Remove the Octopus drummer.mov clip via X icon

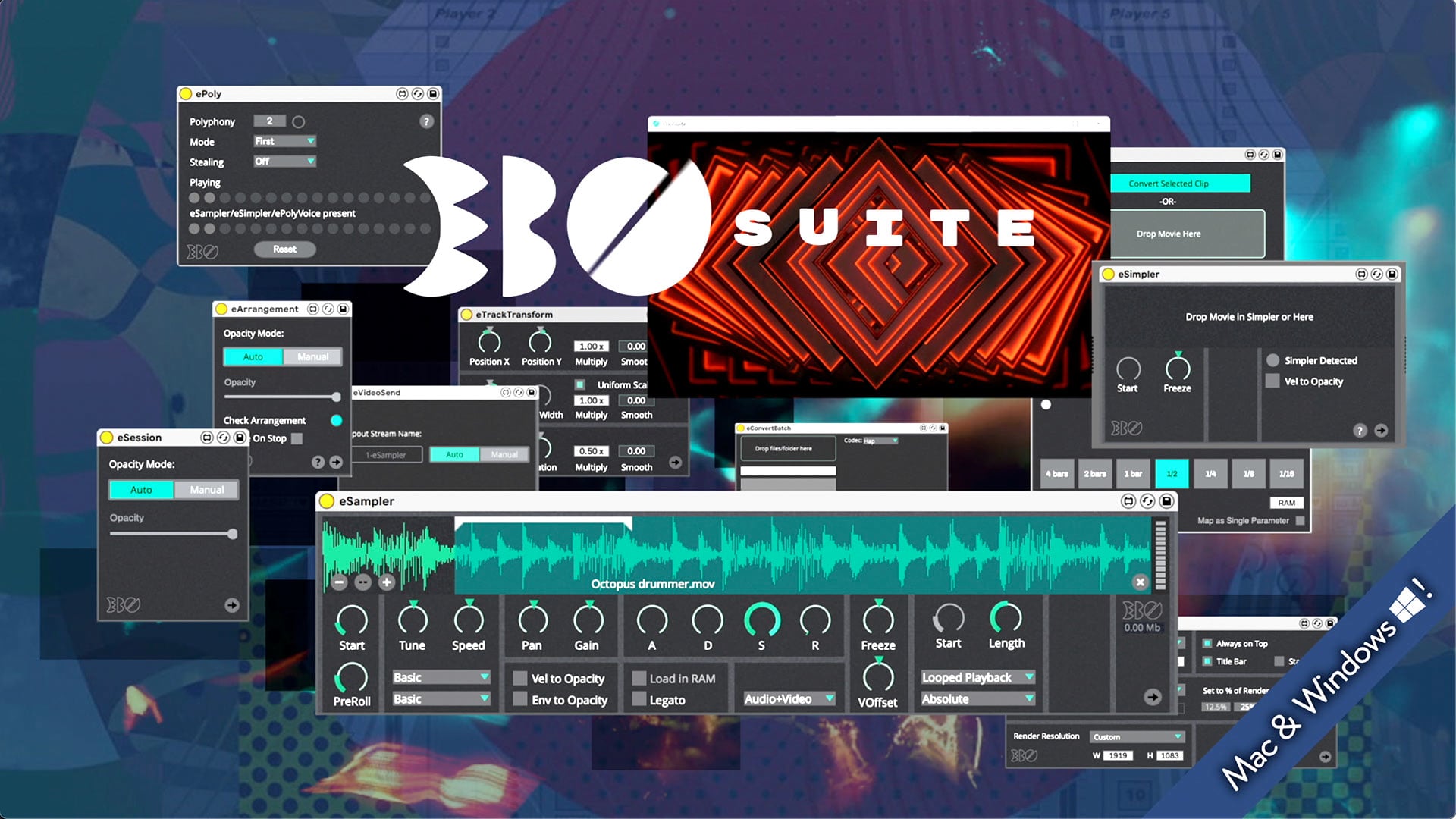tap(1140, 582)
